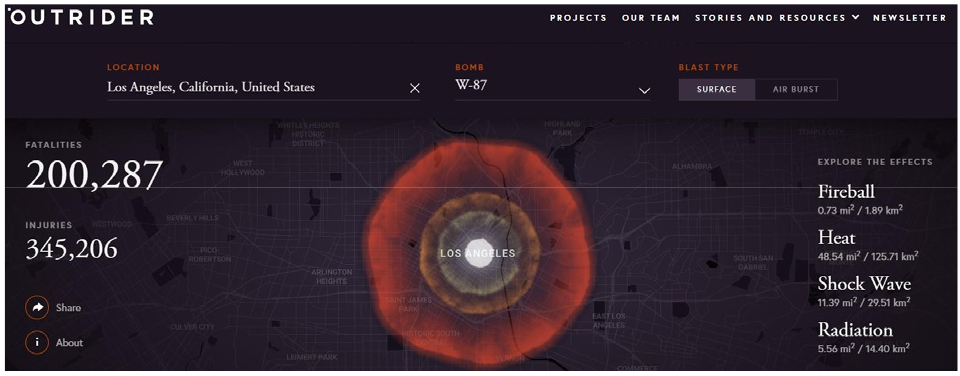Click the LEIMERT PARK map label
The image size is (960, 376).
[x=312, y=357]
